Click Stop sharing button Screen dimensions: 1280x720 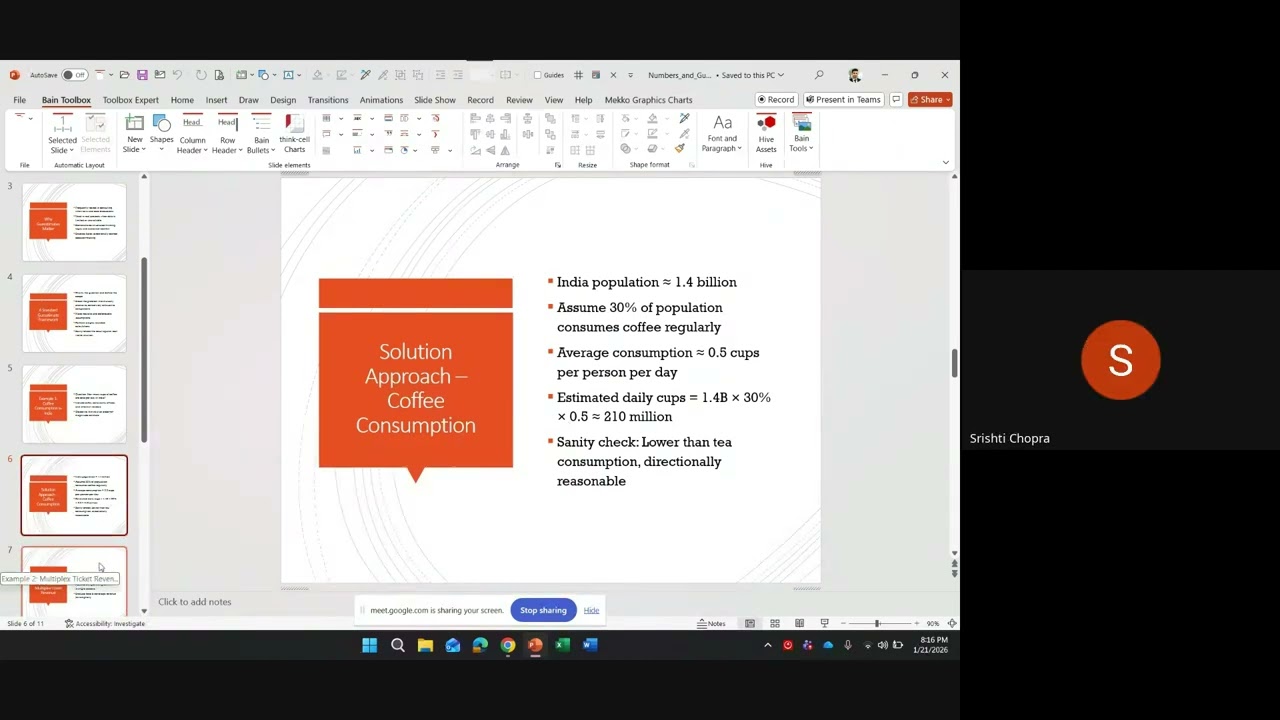click(543, 610)
